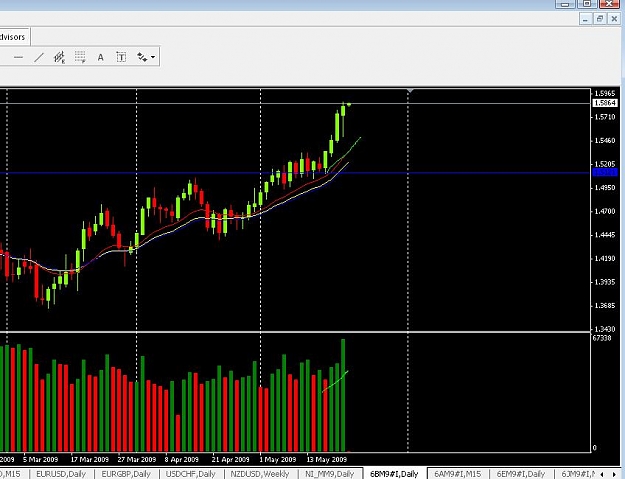
Task: Select the diagonal trendline drawing tool
Action: (x=39, y=57)
